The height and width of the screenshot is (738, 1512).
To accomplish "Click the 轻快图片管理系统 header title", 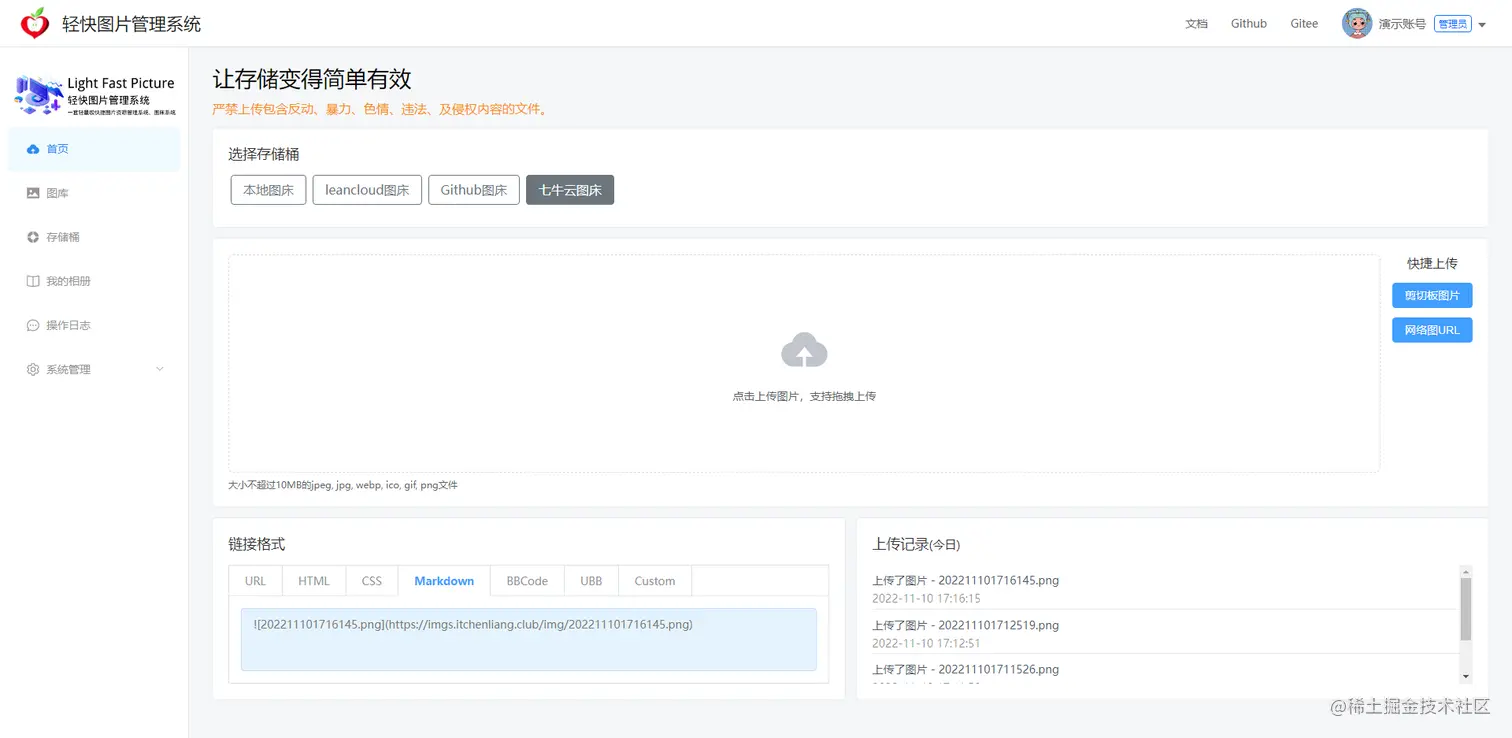I will click(x=131, y=24).
